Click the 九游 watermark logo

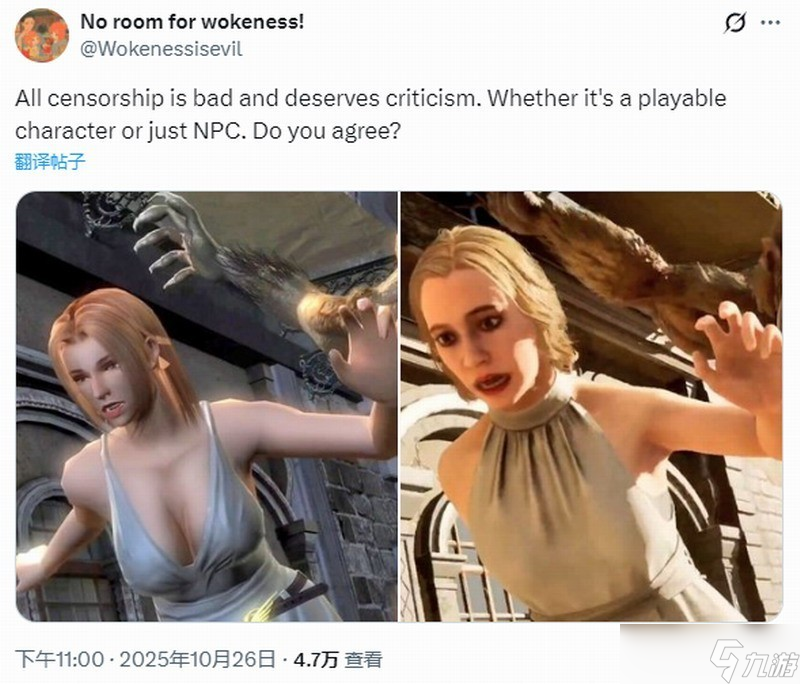754,660
